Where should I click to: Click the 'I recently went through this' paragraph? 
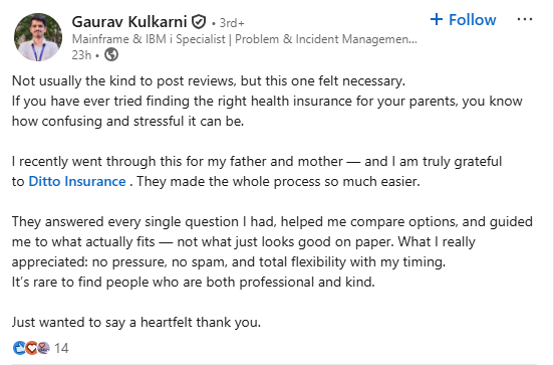coord(257,171)
